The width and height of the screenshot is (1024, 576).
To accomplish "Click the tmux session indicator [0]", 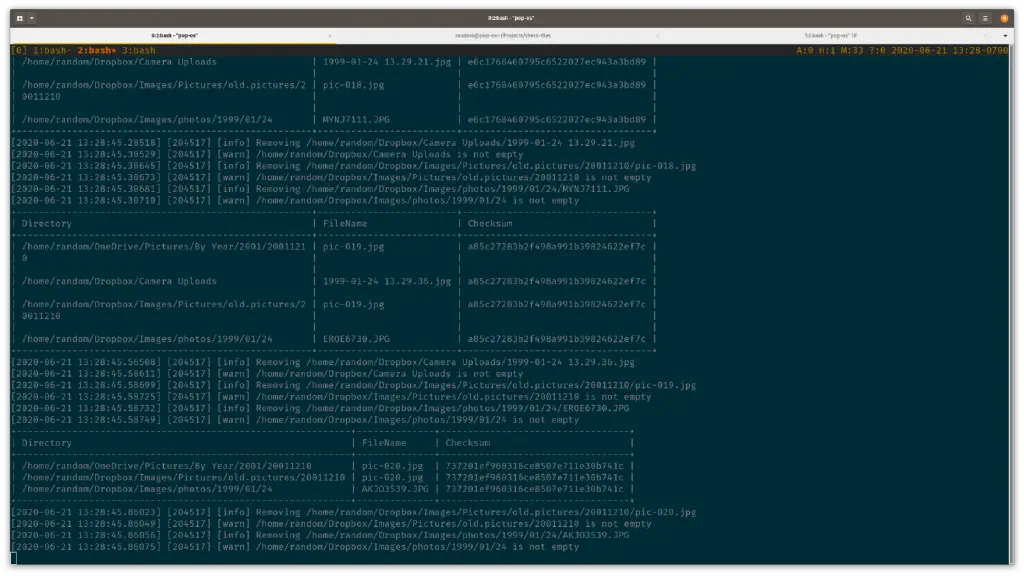I will [20, 50].
